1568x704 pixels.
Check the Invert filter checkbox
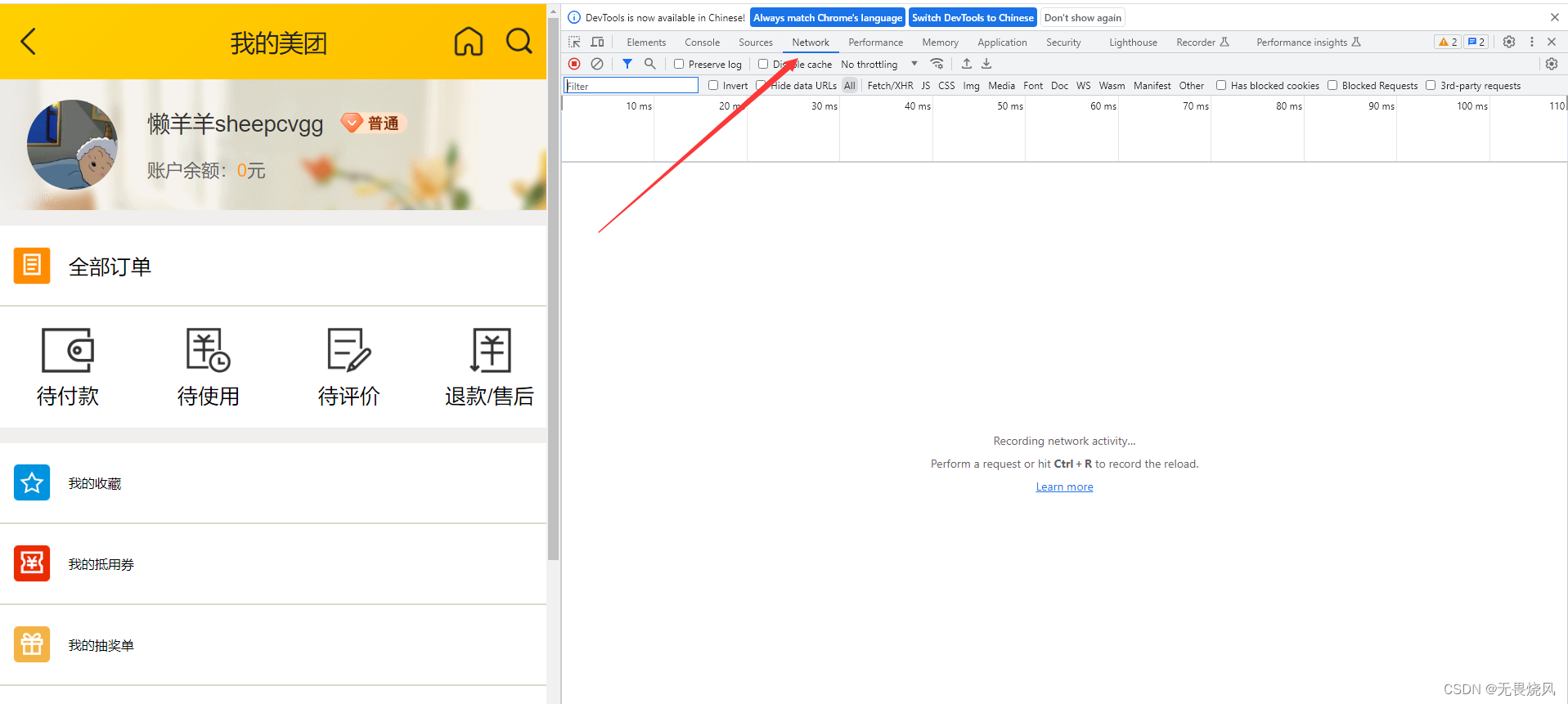click(713, 85)
